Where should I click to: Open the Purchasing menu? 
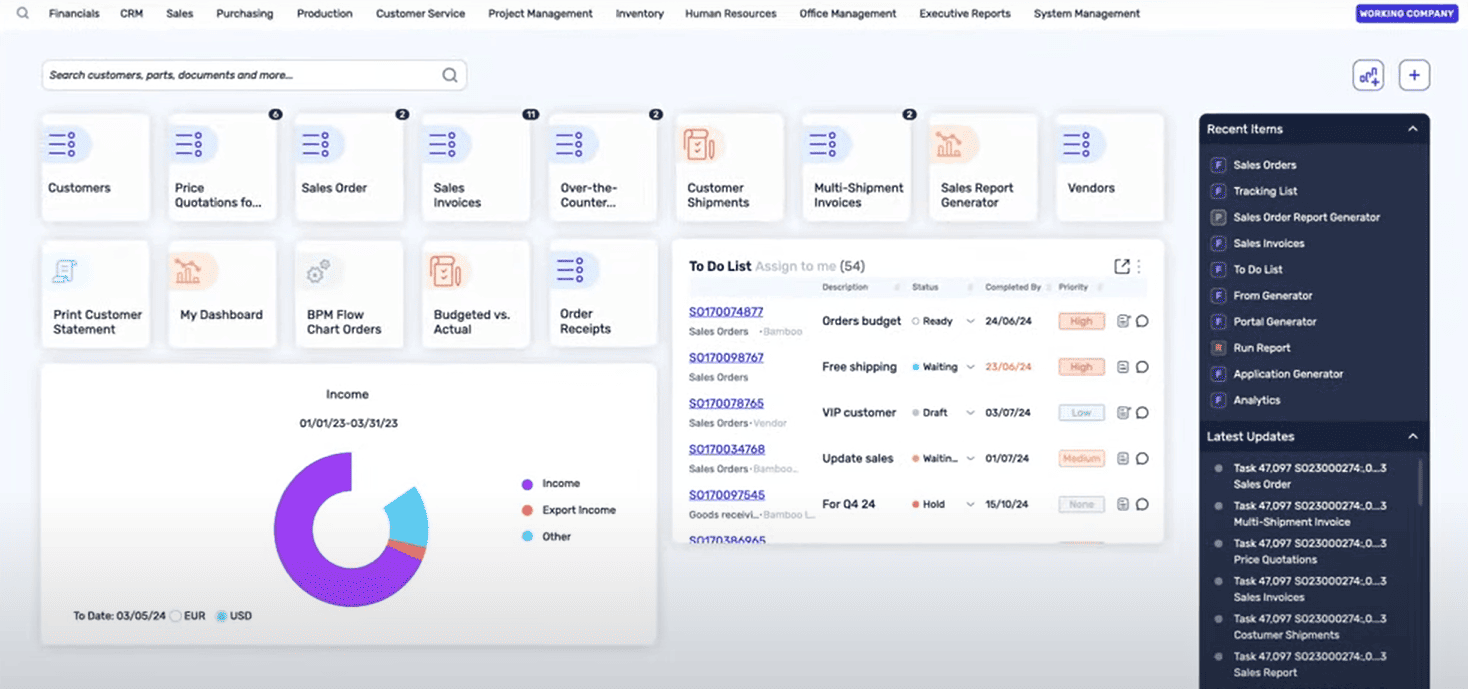point(245,14)
